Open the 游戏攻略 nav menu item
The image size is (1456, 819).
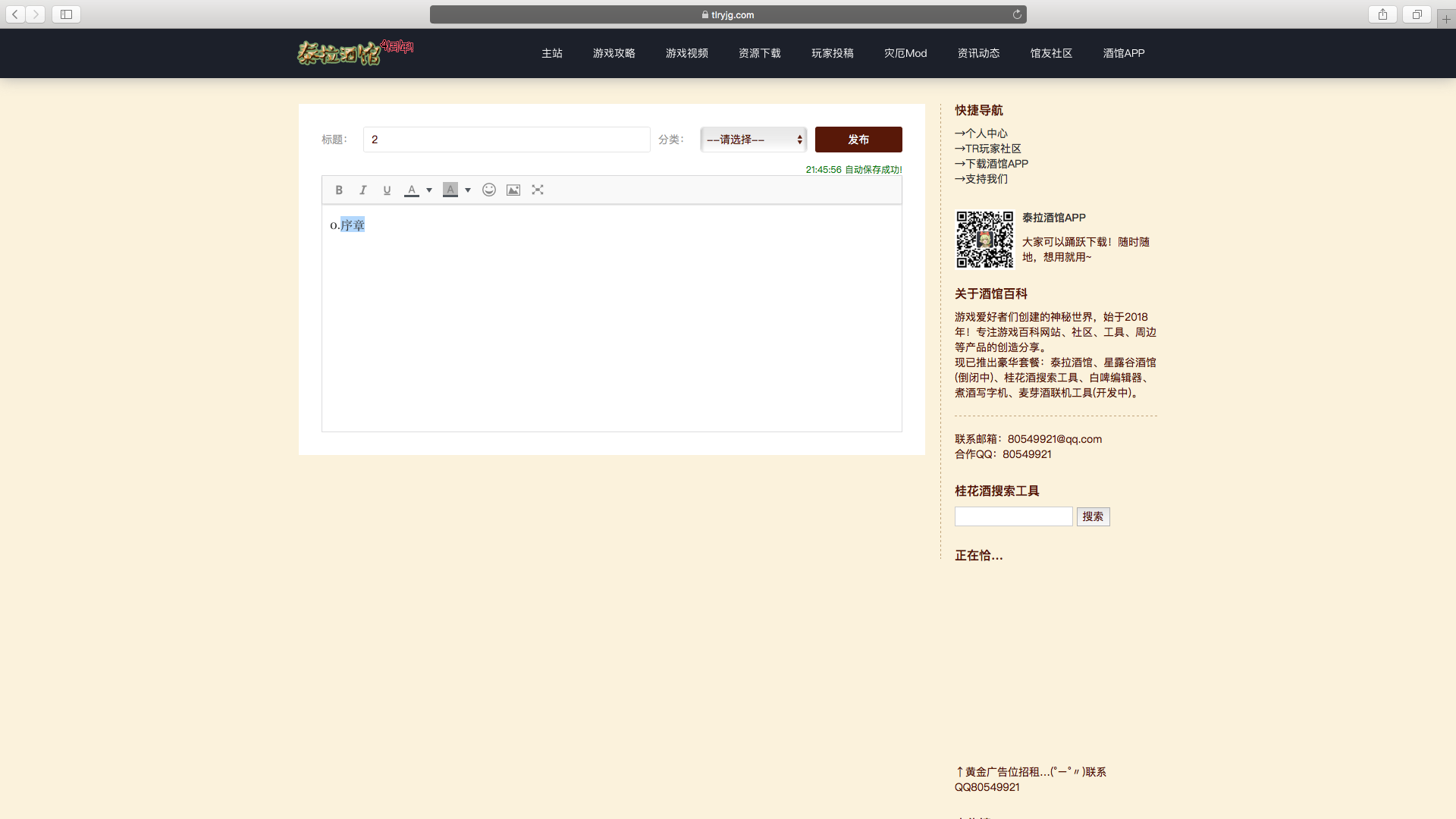(x=613, y=53)
